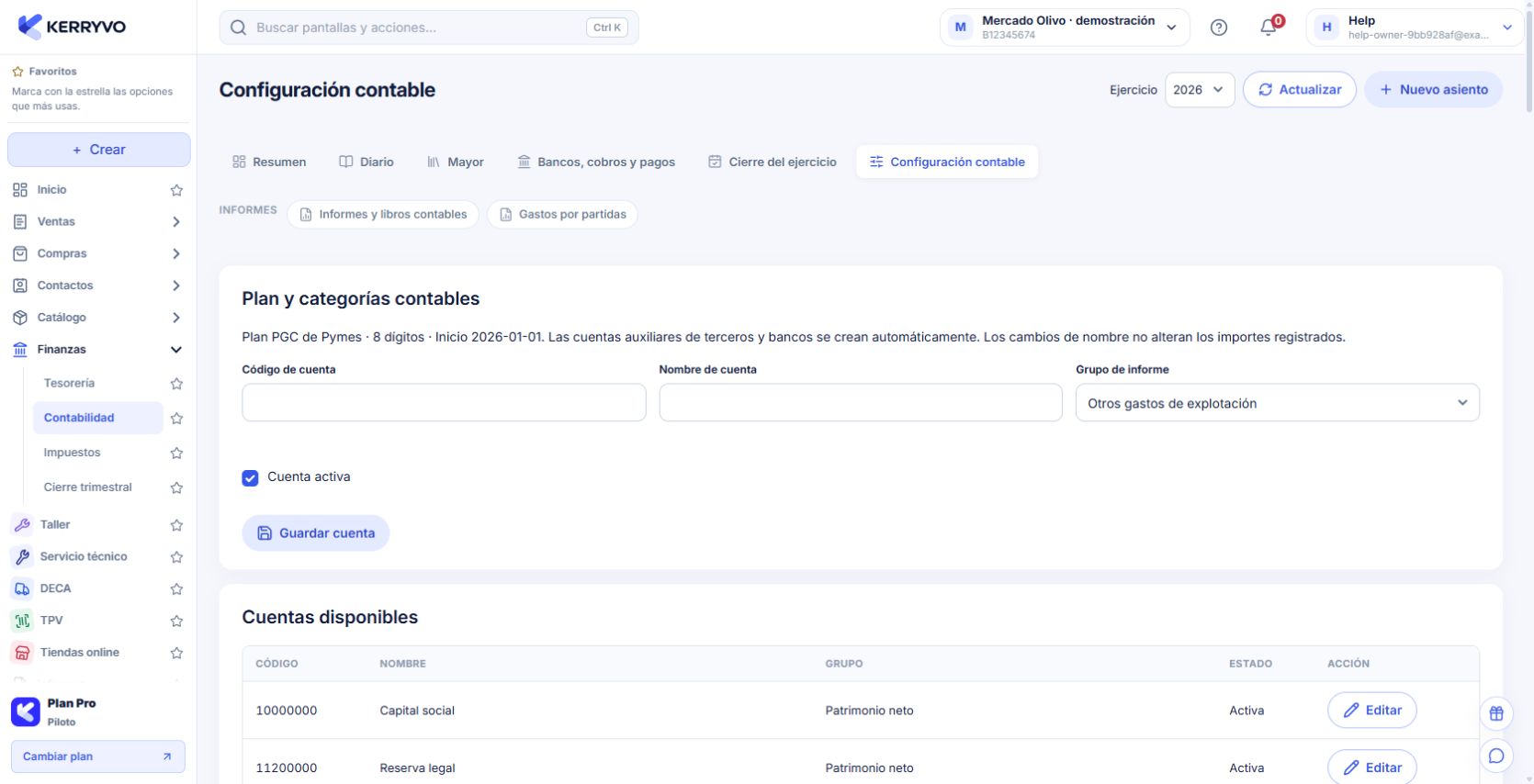Star Impuestos as a favorite
1534x784 pixels.
(x=176, y=453)
